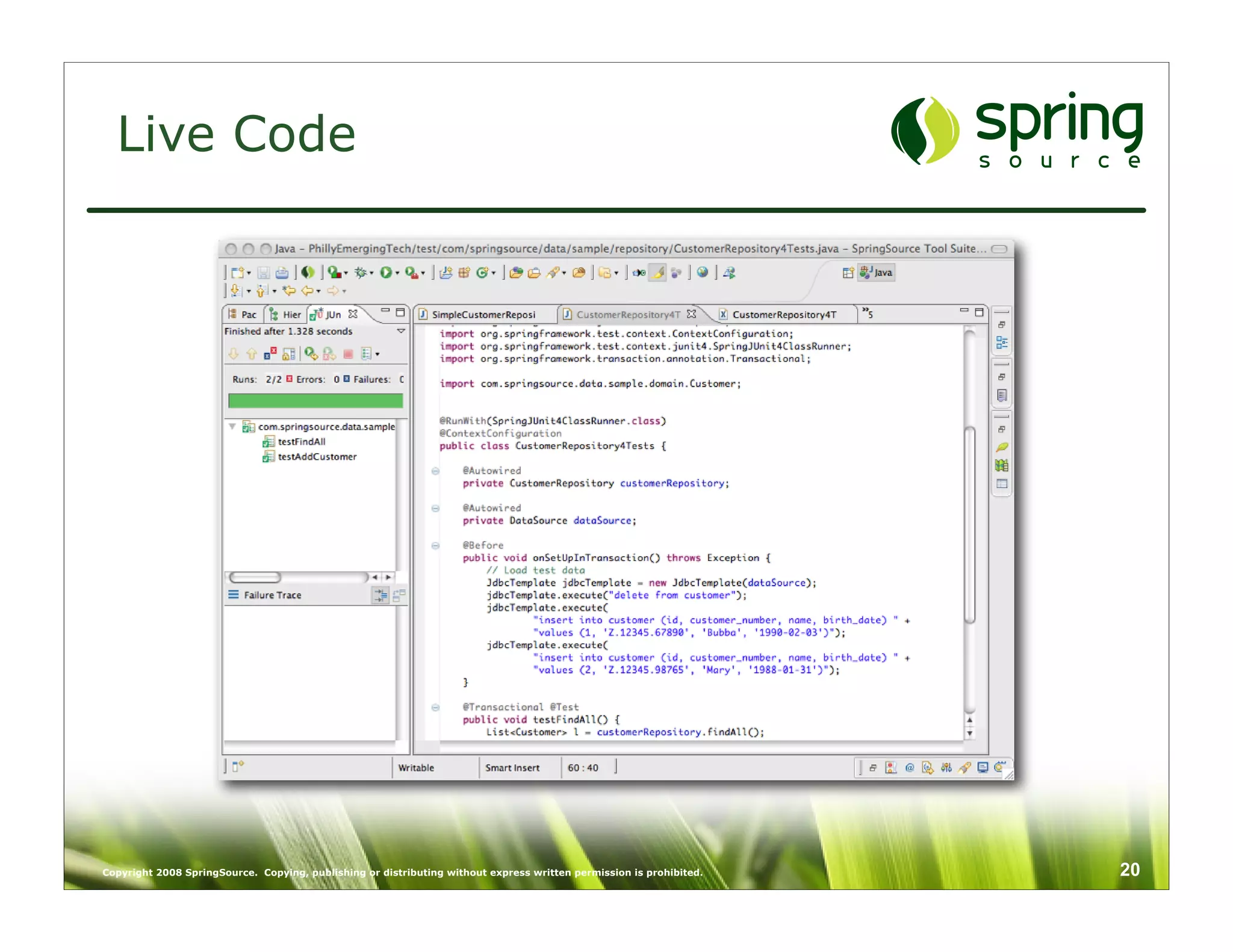Open the New Class dropdown arrow

click(x=494, y=273)
